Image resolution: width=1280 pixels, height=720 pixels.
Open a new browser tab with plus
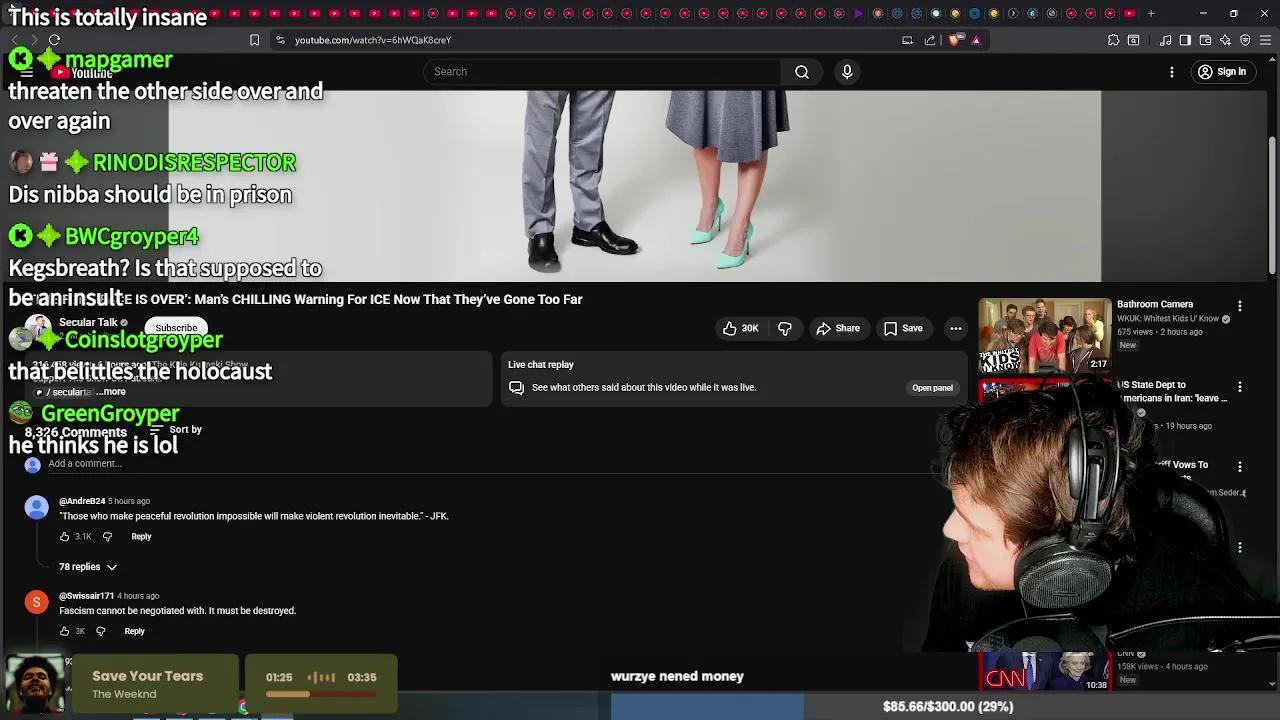(x=1151, y=13)
